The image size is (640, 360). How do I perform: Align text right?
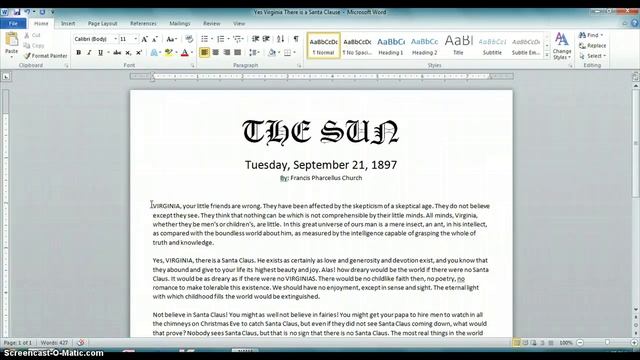click(227, 52)
